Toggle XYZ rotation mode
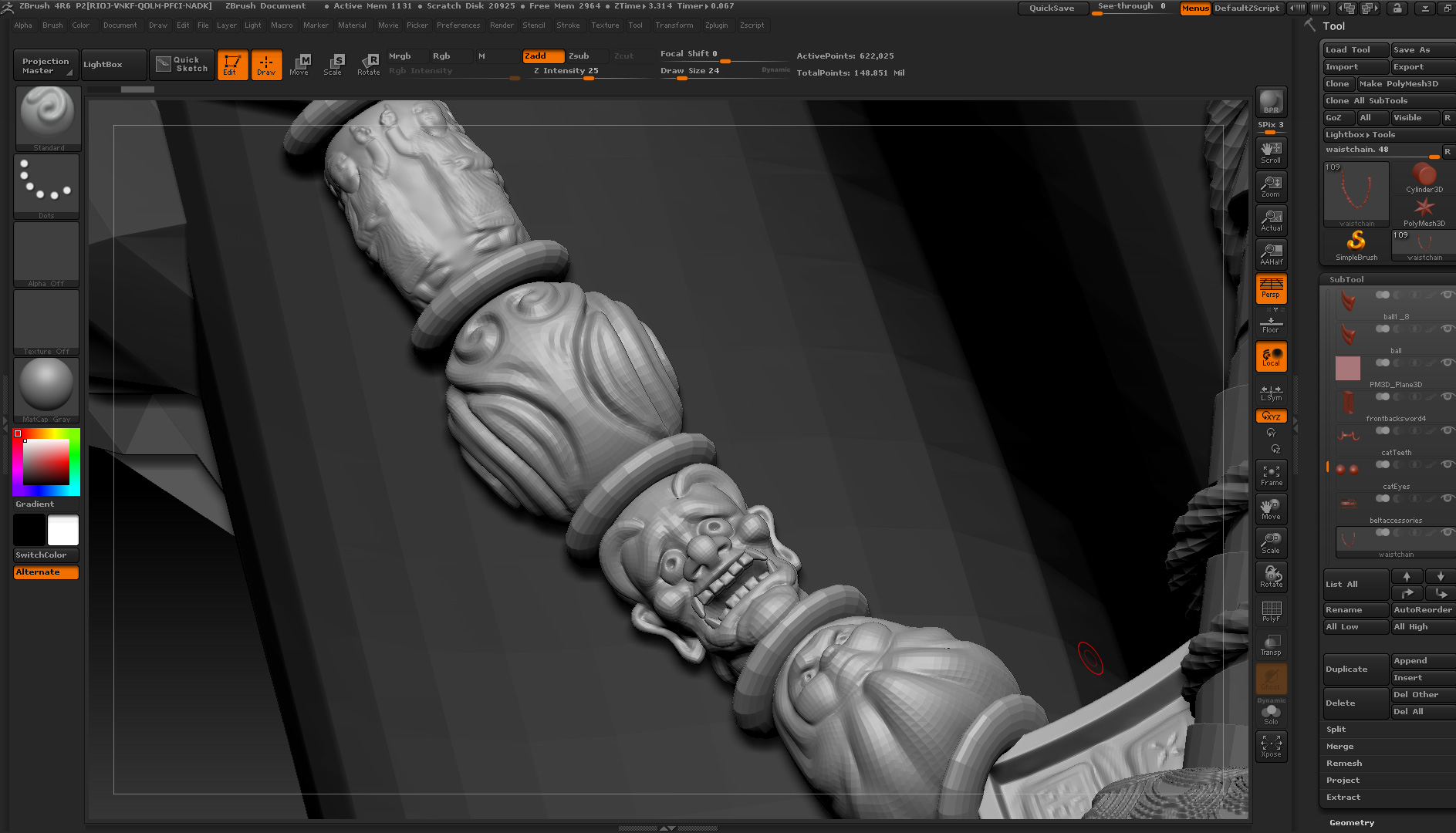1456x833 pixels. coord(1271,416)
